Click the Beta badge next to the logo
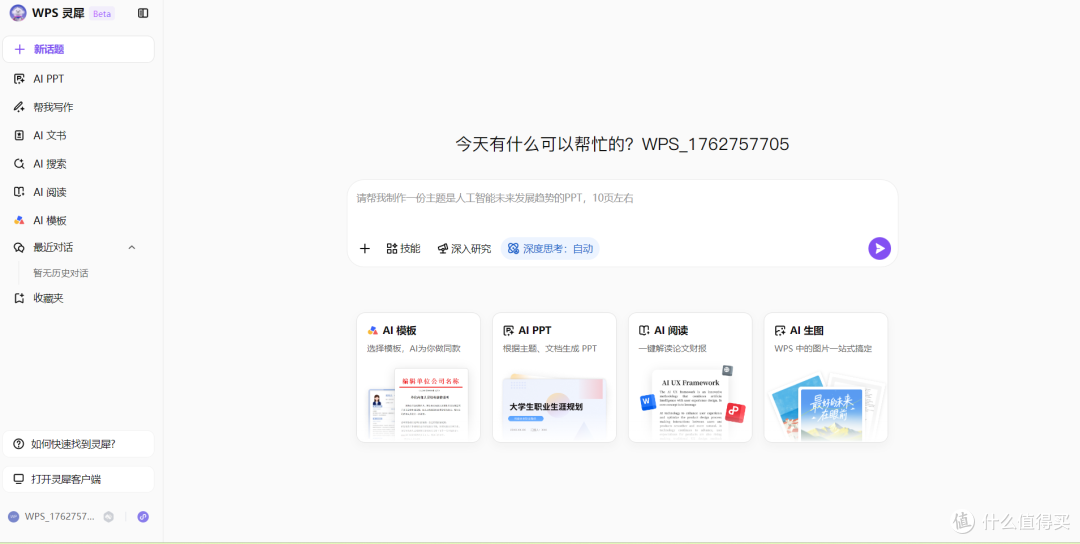 click(102, 14)
